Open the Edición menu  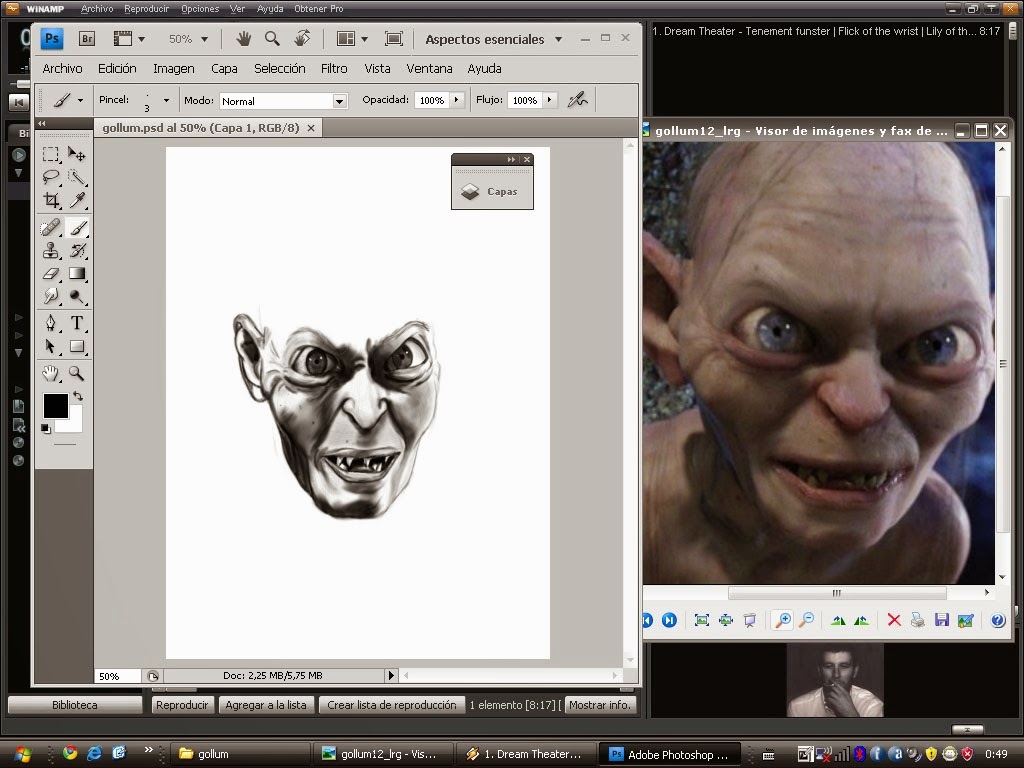coord(117,69)
